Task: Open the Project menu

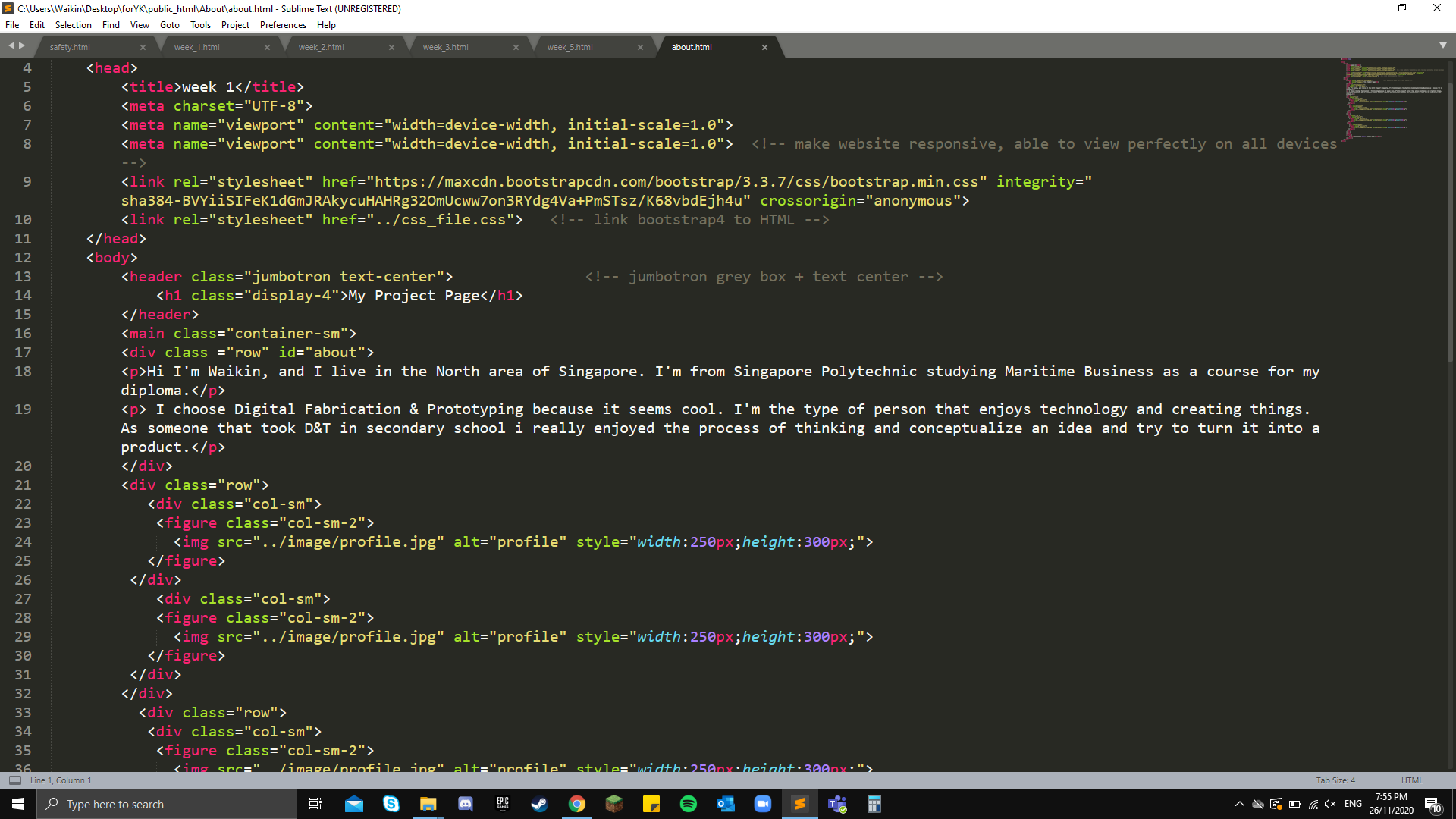Action: click(x=235, y=25)
